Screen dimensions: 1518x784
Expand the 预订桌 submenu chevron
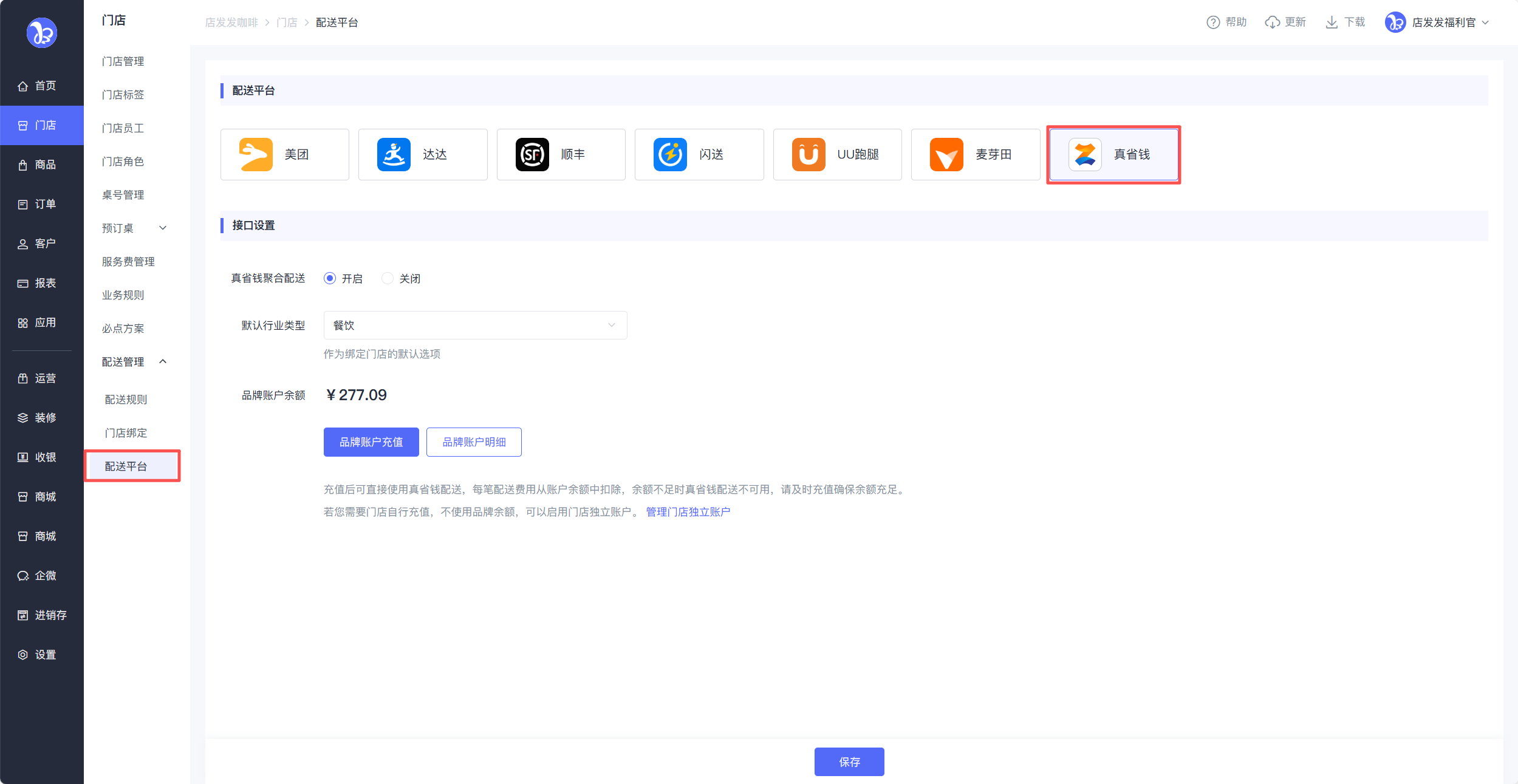click(x=163, y=228)
